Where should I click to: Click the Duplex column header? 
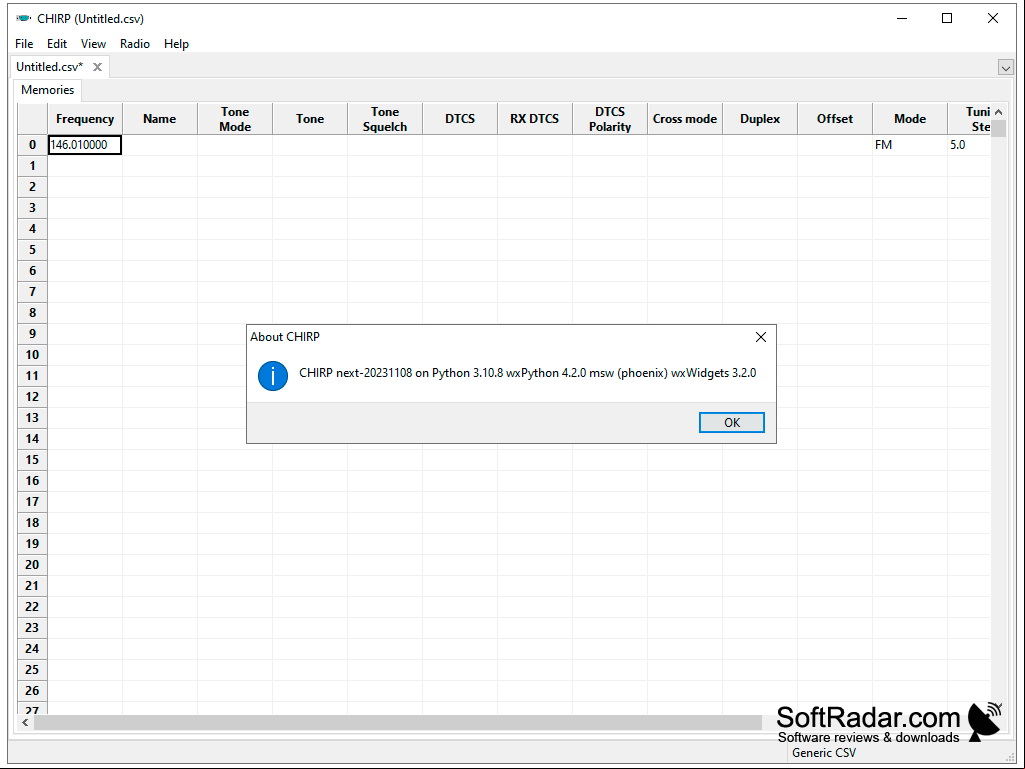coord(760,119)
